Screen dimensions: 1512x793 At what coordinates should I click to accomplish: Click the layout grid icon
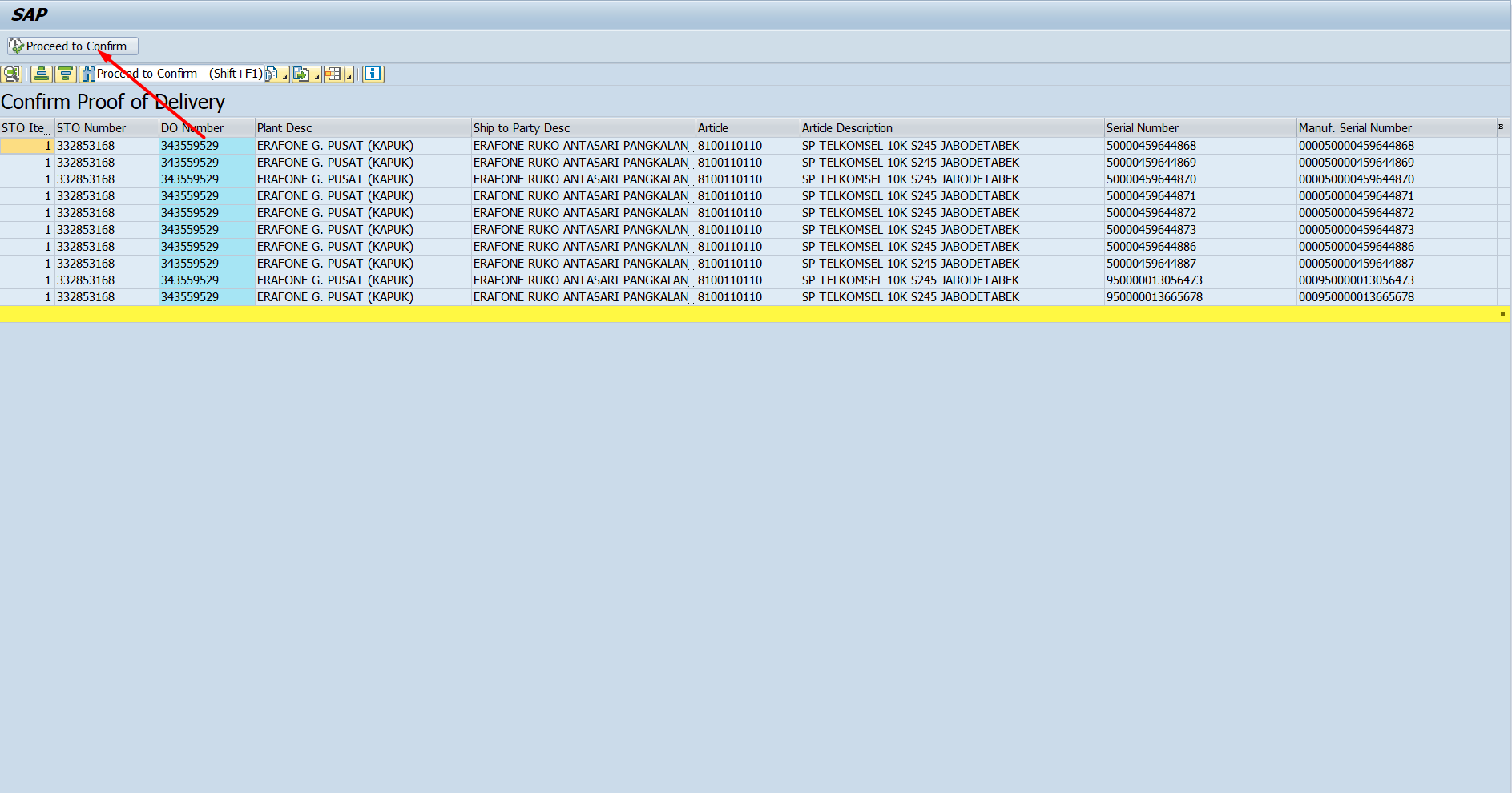333,74
